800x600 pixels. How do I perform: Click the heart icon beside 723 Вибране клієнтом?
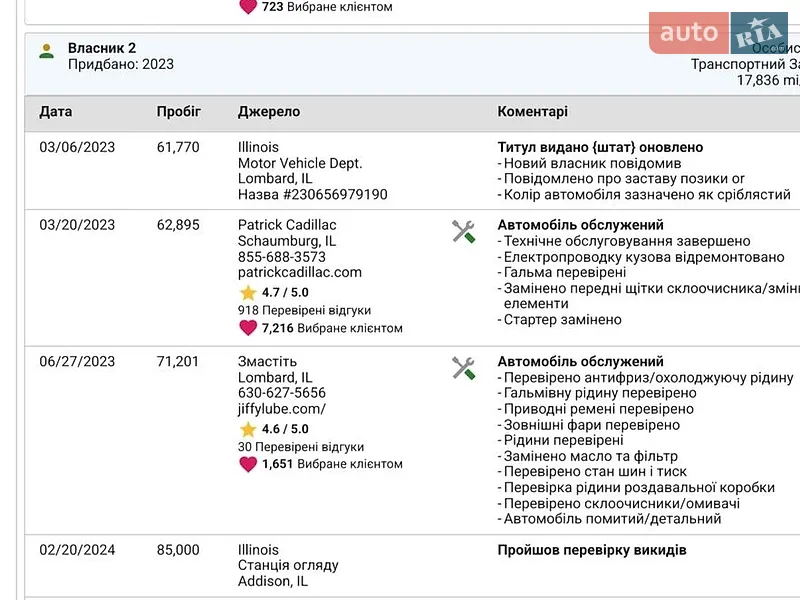(248, 7)
